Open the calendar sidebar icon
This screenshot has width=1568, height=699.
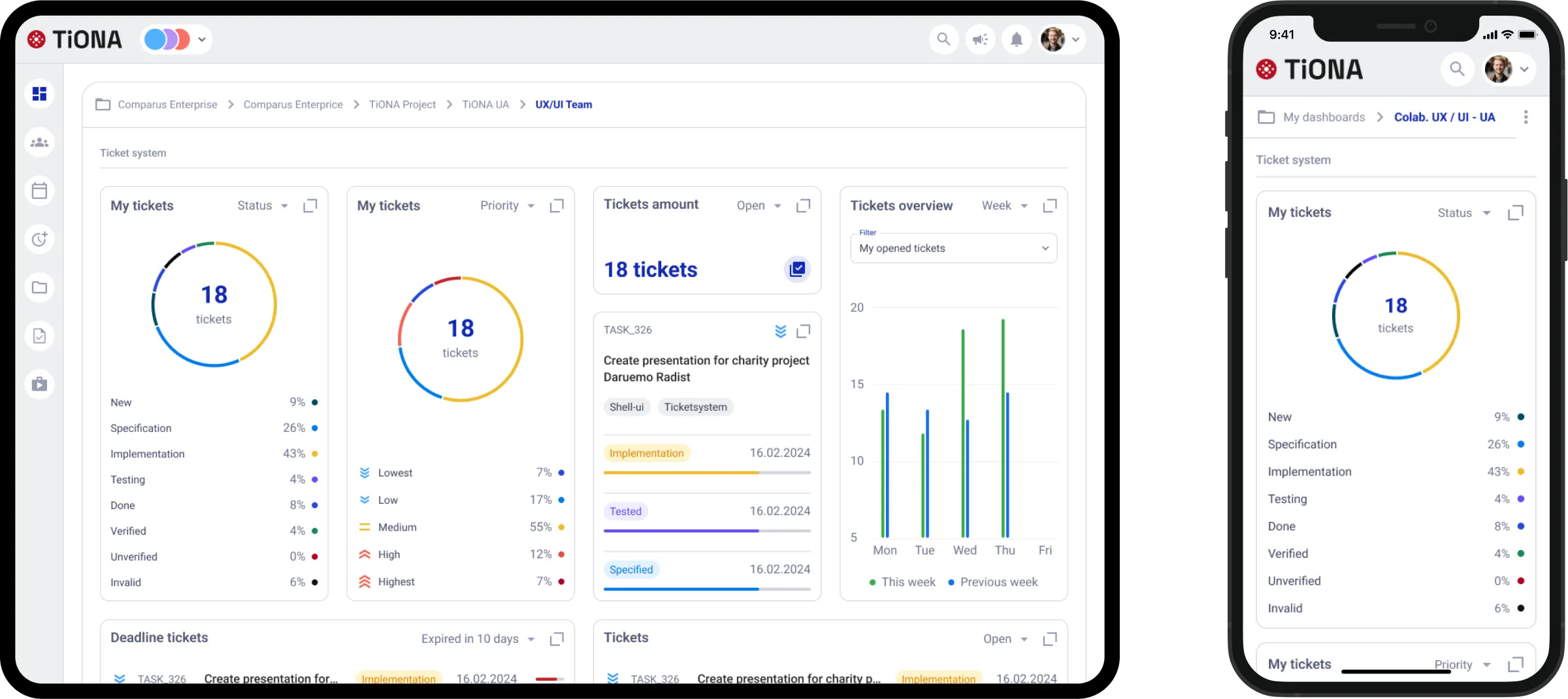39,191
